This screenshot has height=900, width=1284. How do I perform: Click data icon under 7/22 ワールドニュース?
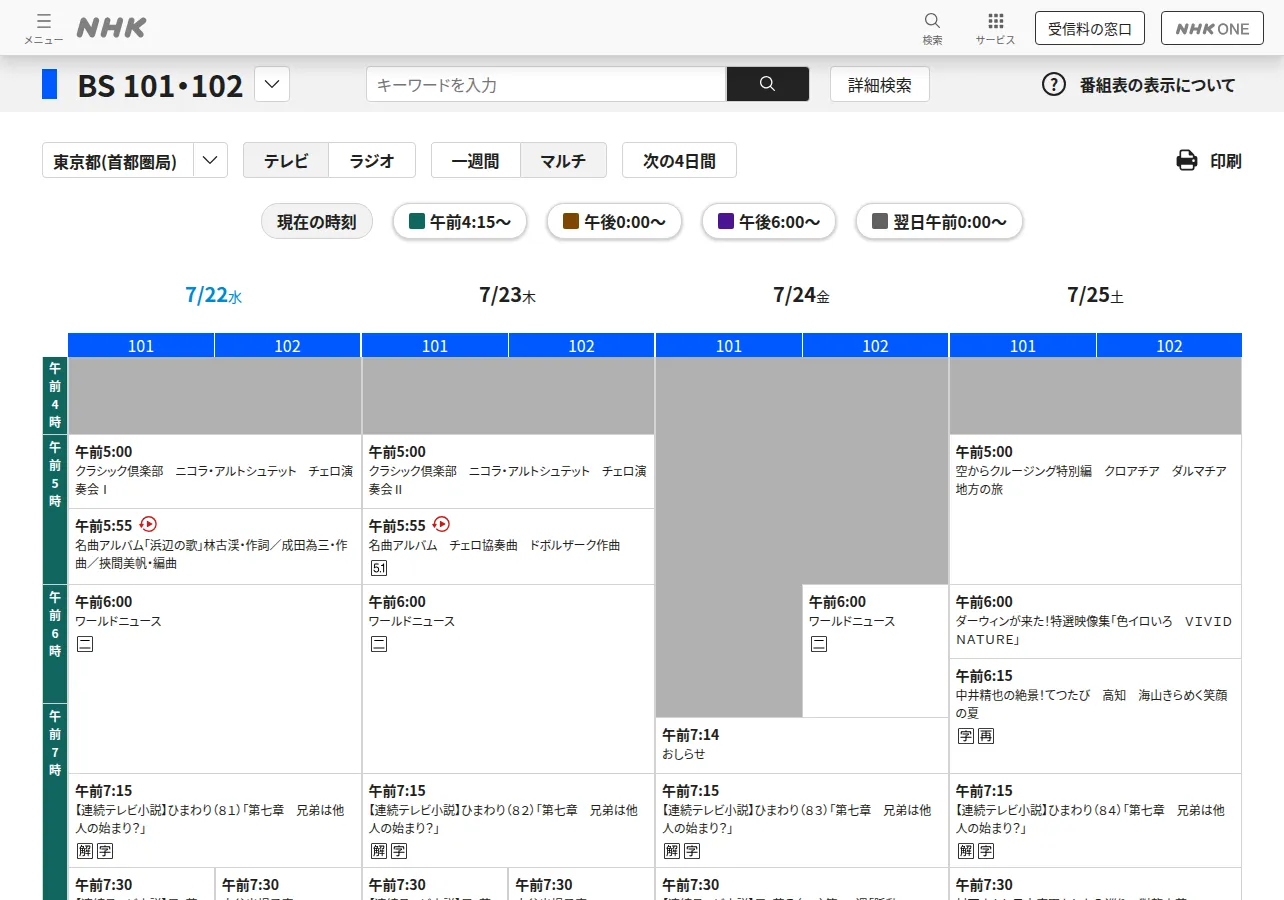point(85,644)
